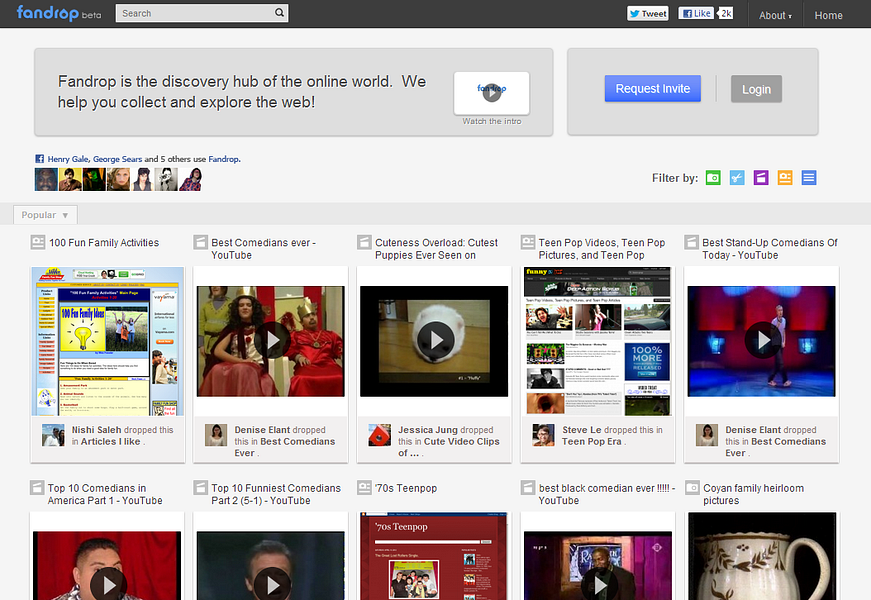Go to the Home menu item
871x600 pixels.
point(828,15)
